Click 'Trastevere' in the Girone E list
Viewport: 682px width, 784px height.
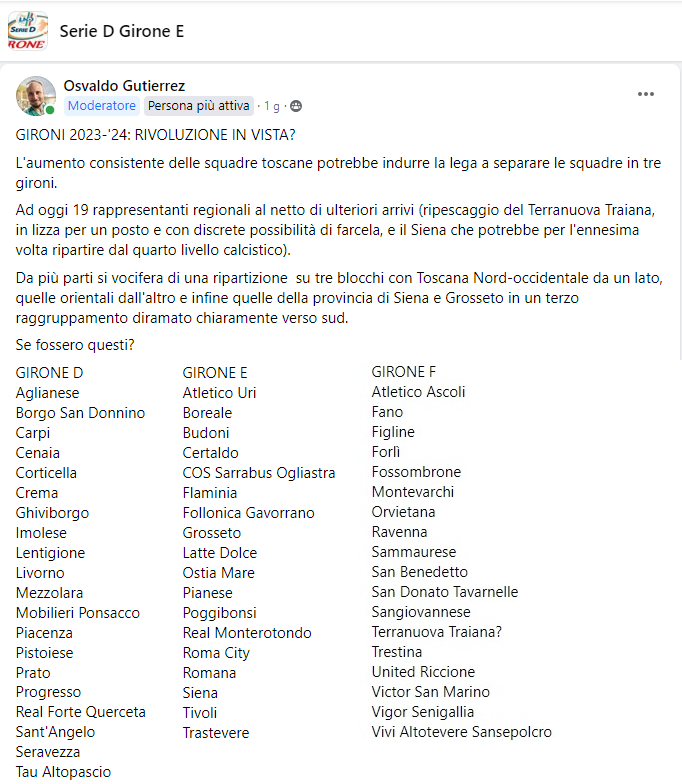coord(216,732)
